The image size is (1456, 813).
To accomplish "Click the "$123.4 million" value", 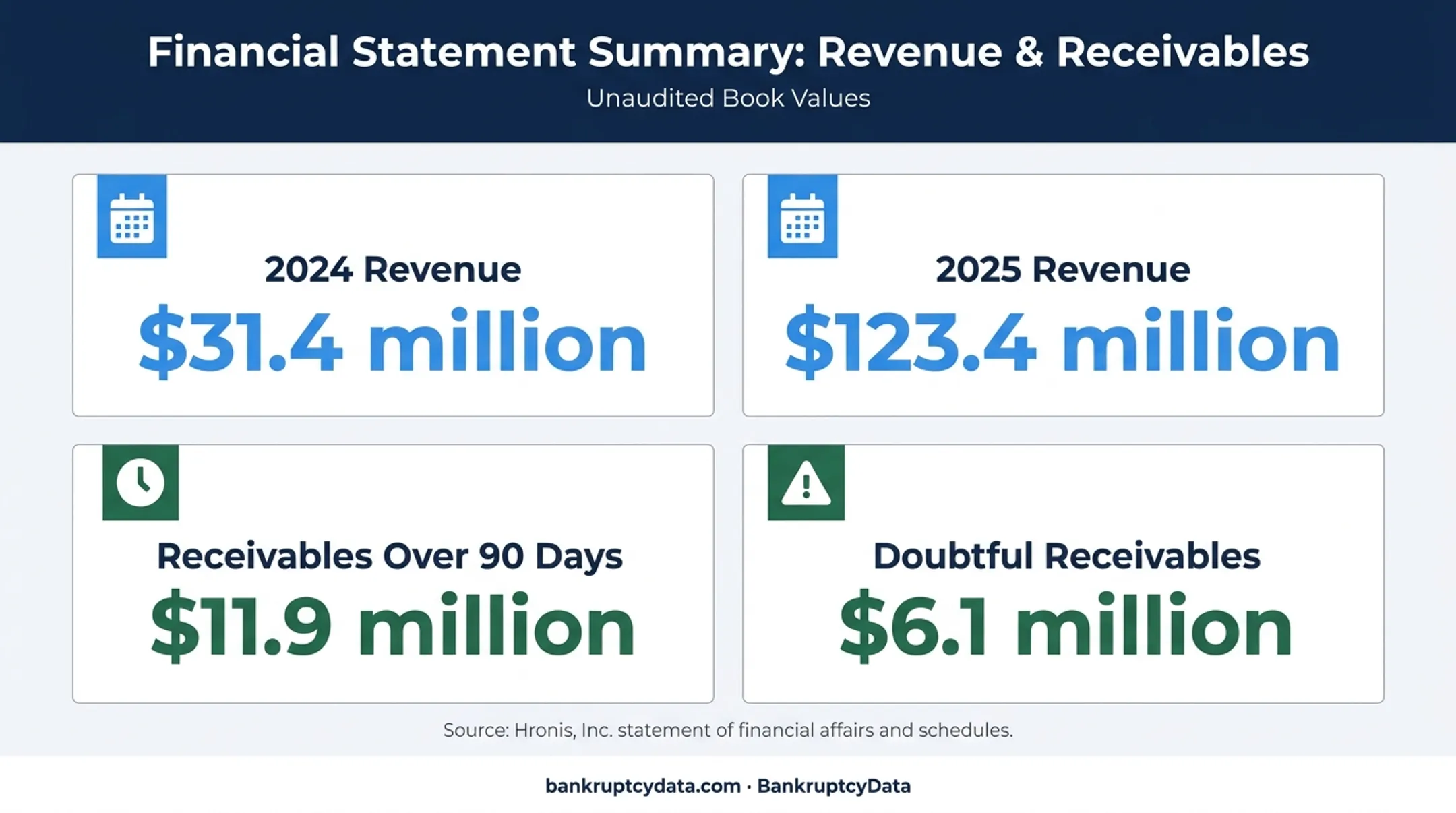I will pyautogui.click(x=1063, y=342).
